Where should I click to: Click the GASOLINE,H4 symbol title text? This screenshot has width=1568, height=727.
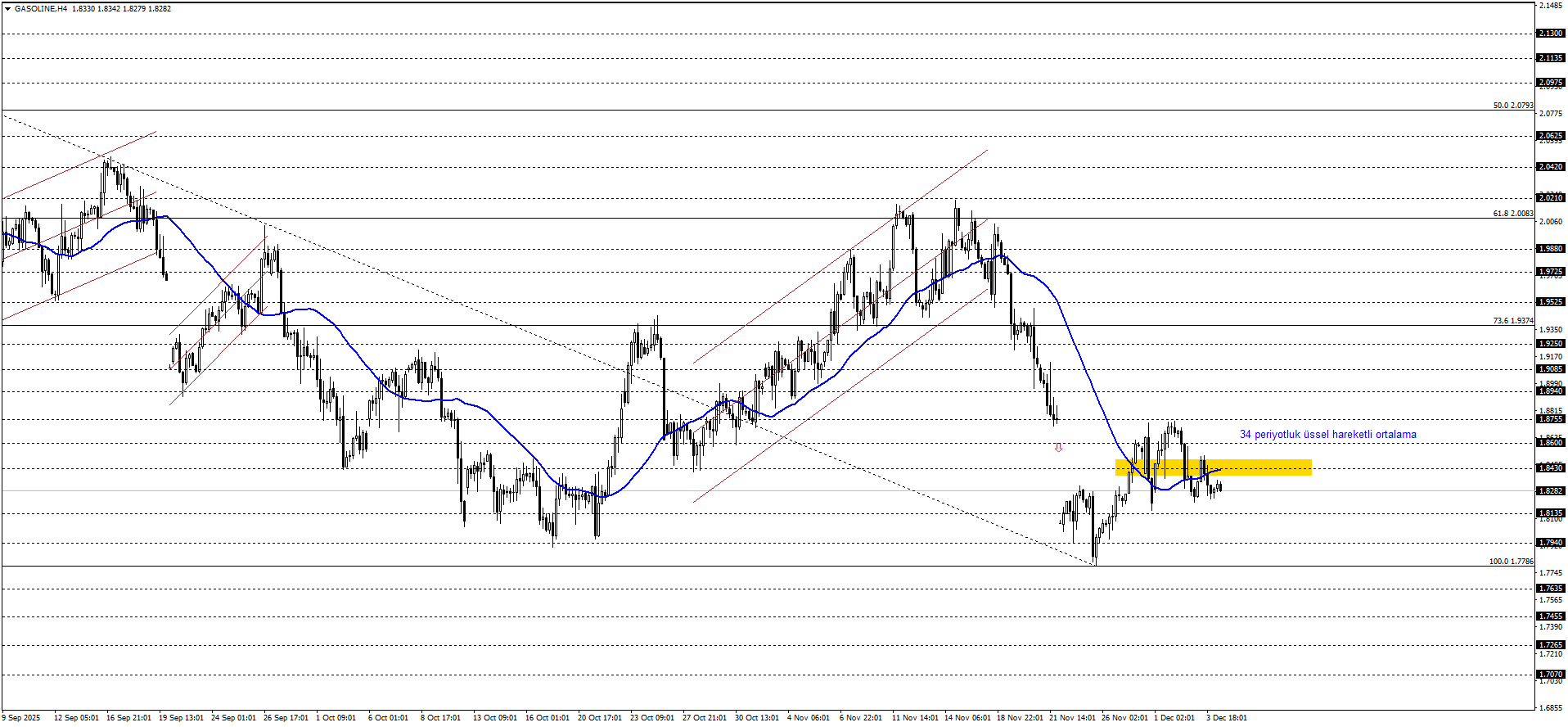click(x=41, y=9)
